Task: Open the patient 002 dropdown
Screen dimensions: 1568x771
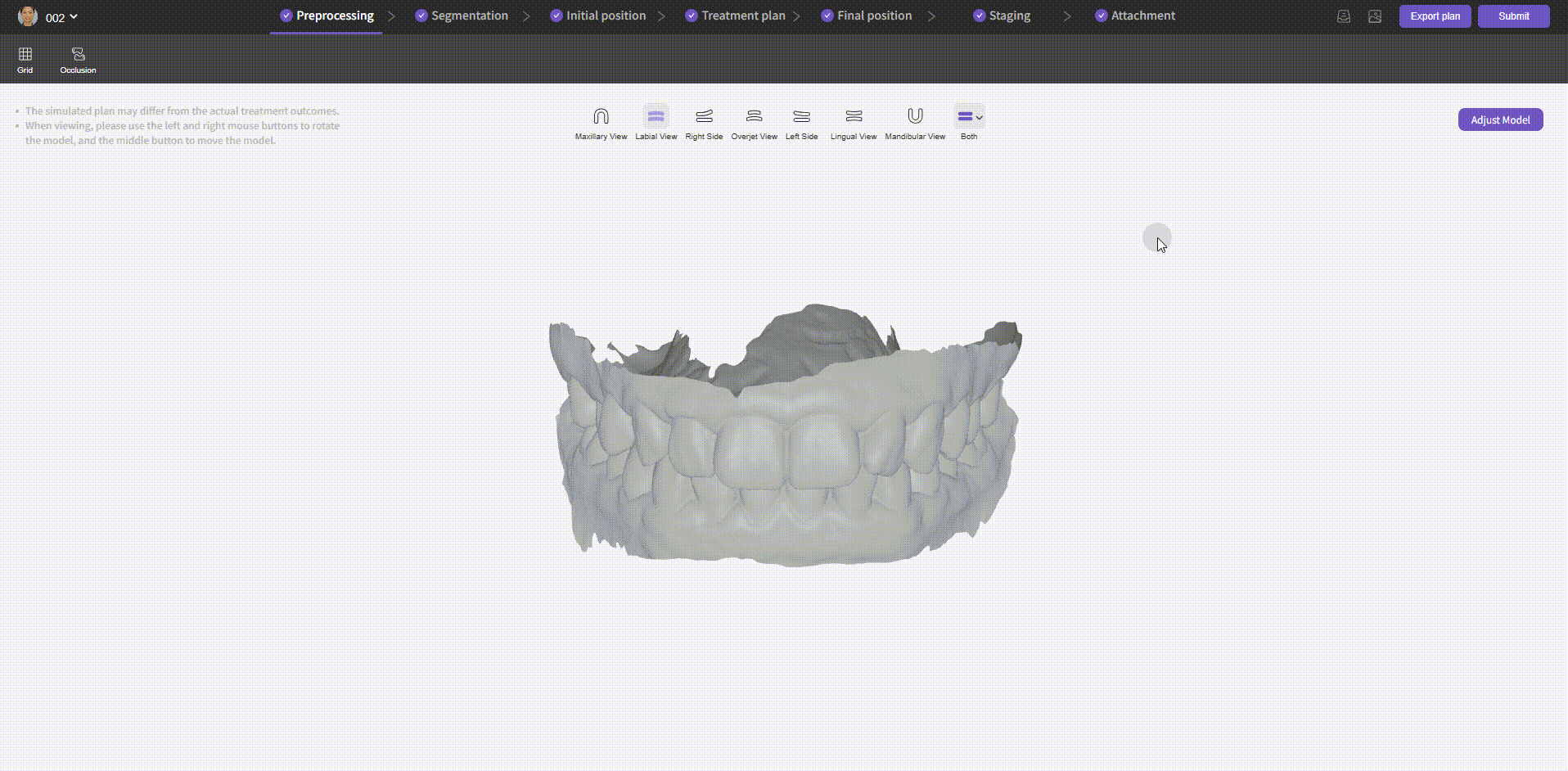Action: pyautogui.click(x=61, y=17)
